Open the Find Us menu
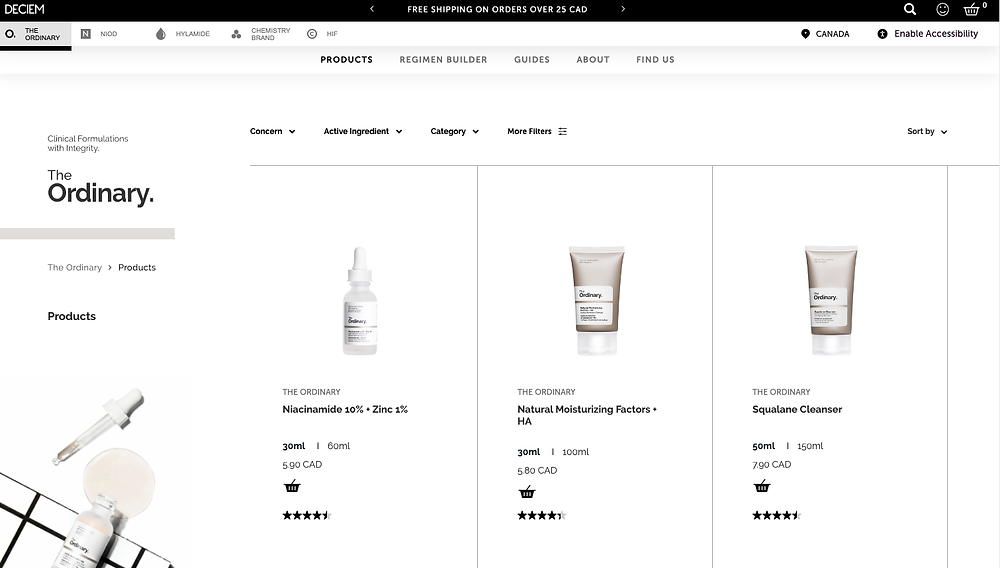 (655, 59)
